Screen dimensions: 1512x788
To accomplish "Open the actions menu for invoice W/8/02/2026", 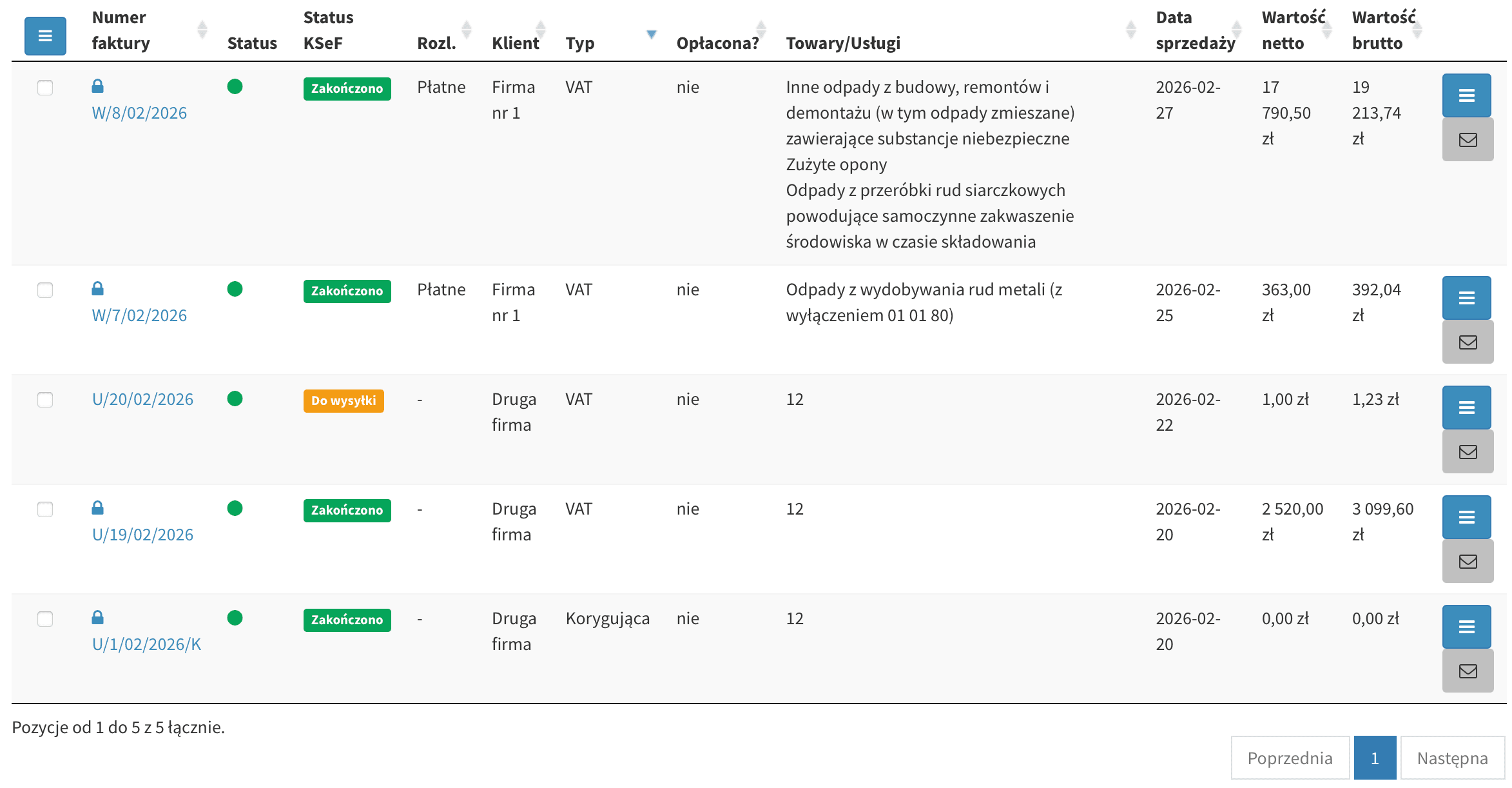I will (x=1467, y=94).
